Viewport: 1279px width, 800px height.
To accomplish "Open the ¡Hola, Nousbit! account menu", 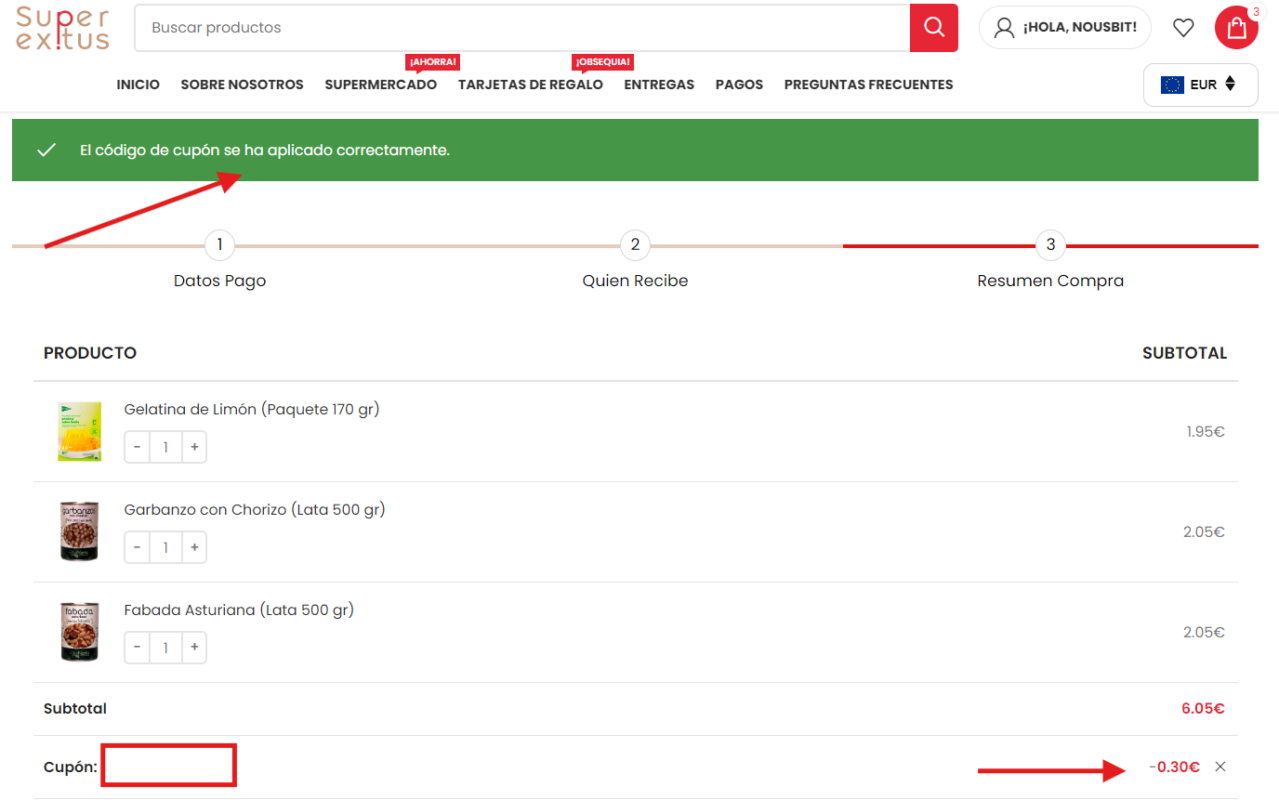I will [1065, 28].
